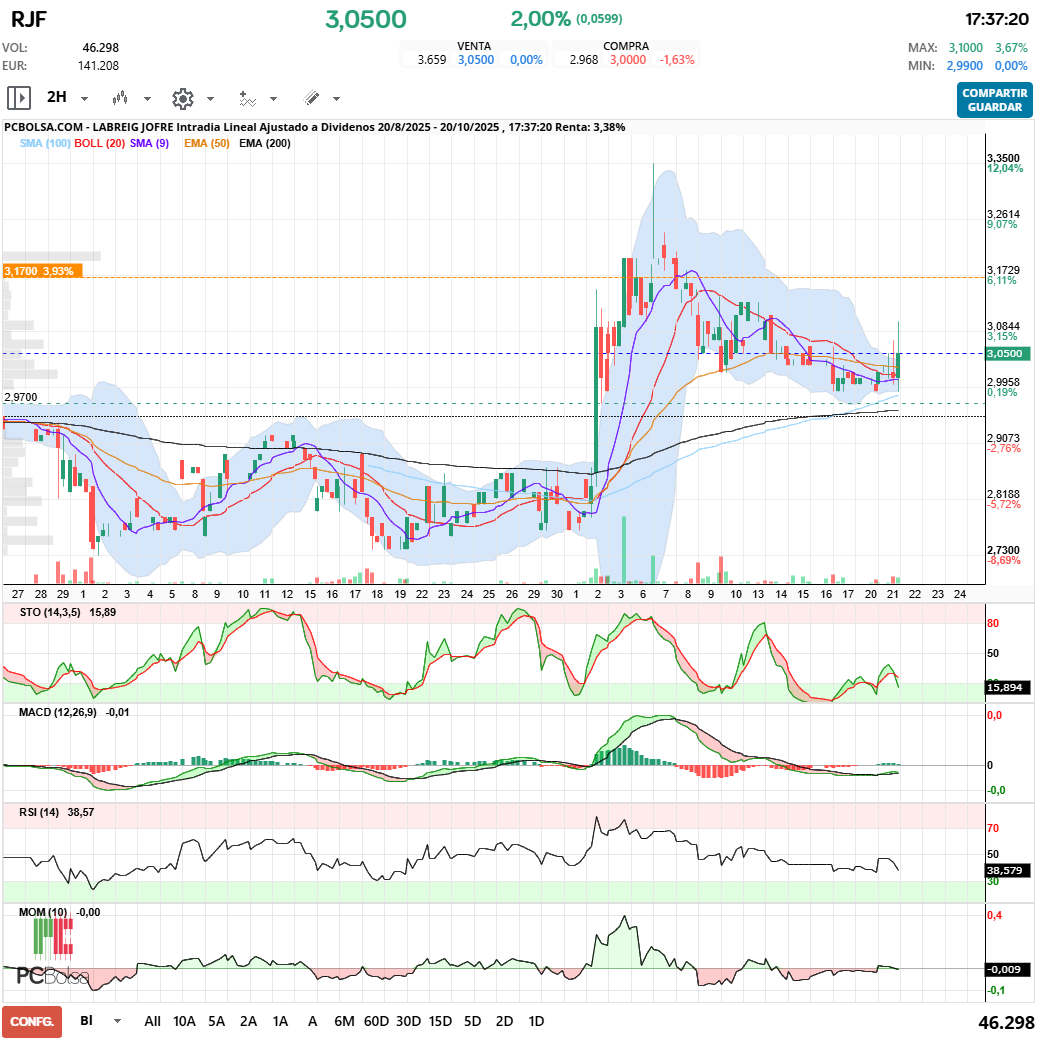Click the STO (14,3,5) indicator title
The width and height of the screenshot is (1048, 1043).
[52, 611]
